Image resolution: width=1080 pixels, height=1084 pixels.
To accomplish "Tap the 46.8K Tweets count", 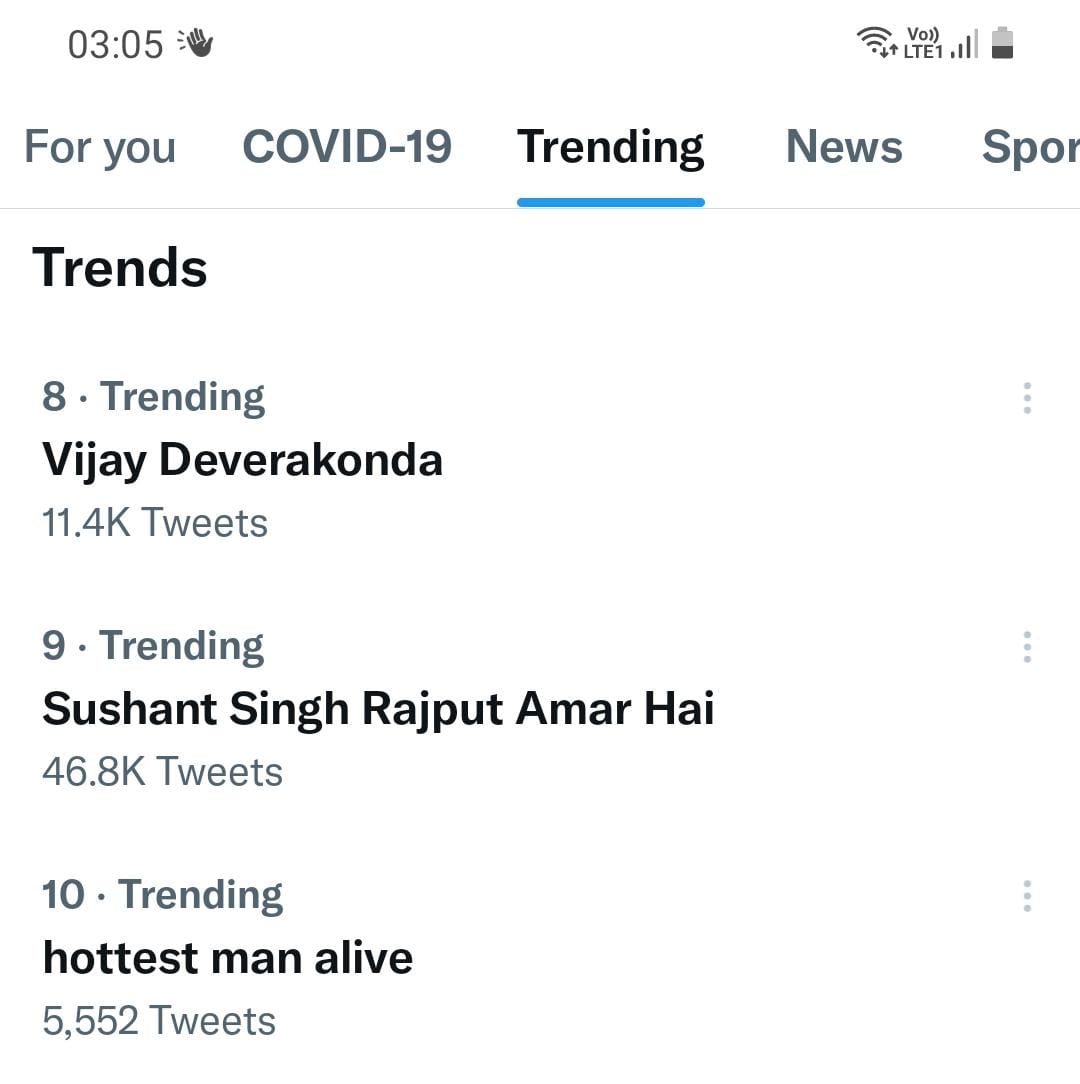I will [x=162, y=772].
